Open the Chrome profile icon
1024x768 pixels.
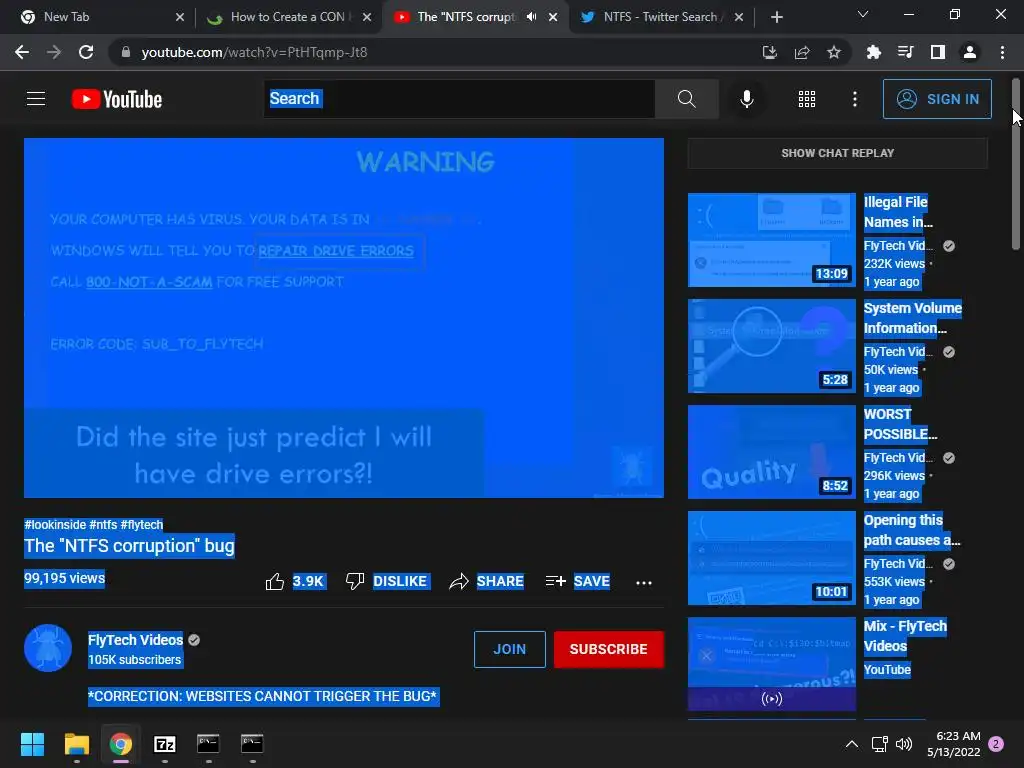[x=970, y=52]
